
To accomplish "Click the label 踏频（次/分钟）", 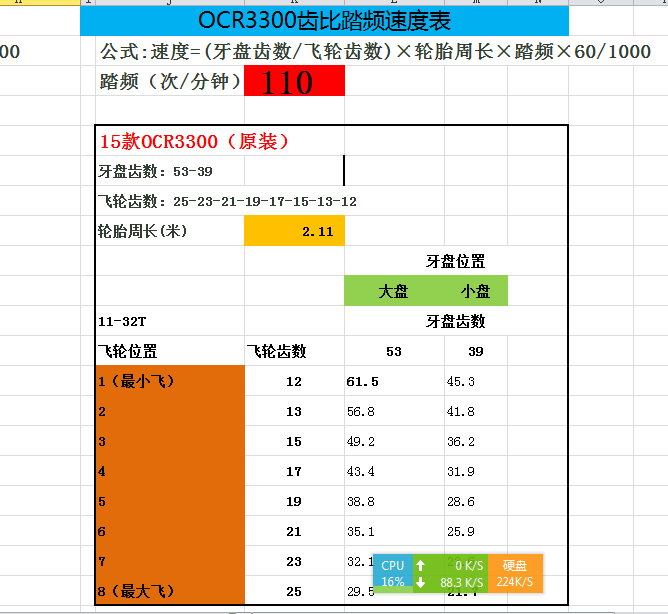I will [x=170, y=81].
